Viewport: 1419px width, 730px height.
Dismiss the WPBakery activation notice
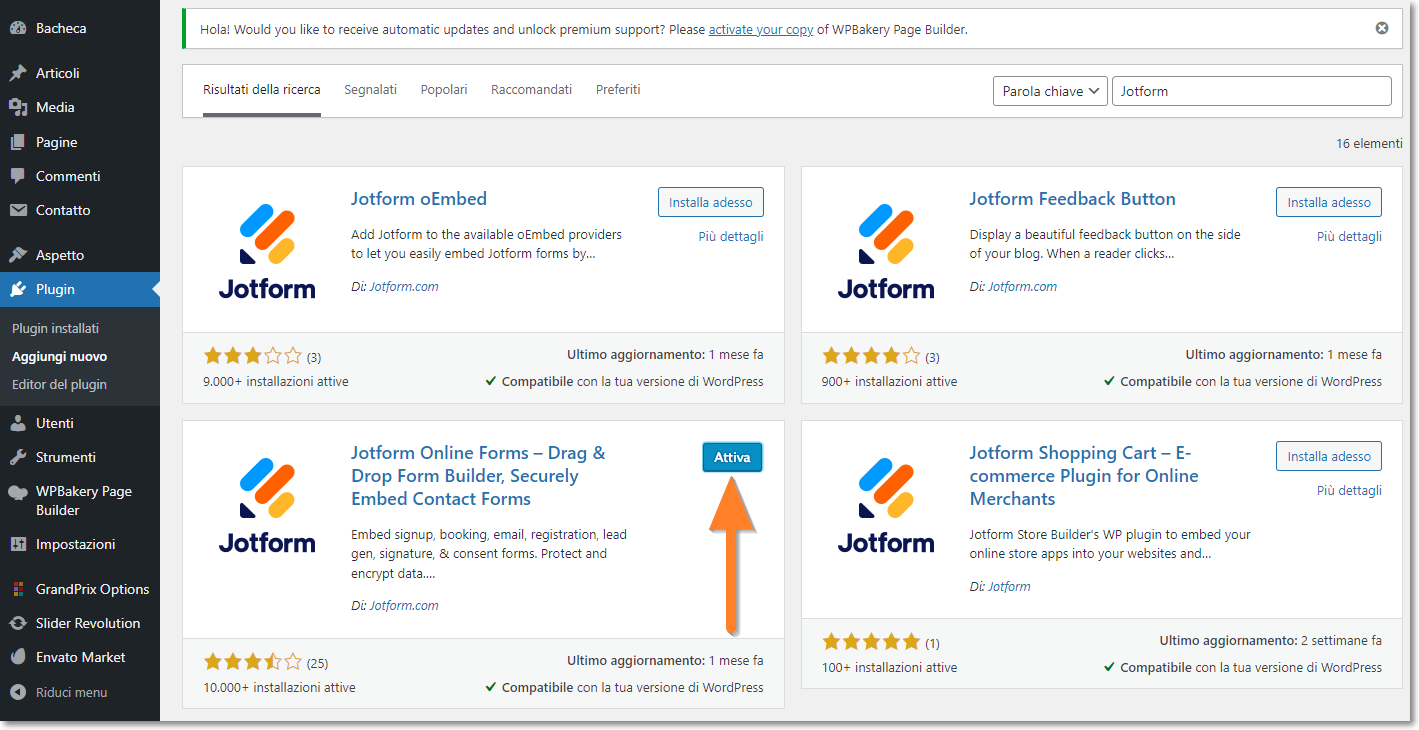(x=1382, y=28)
